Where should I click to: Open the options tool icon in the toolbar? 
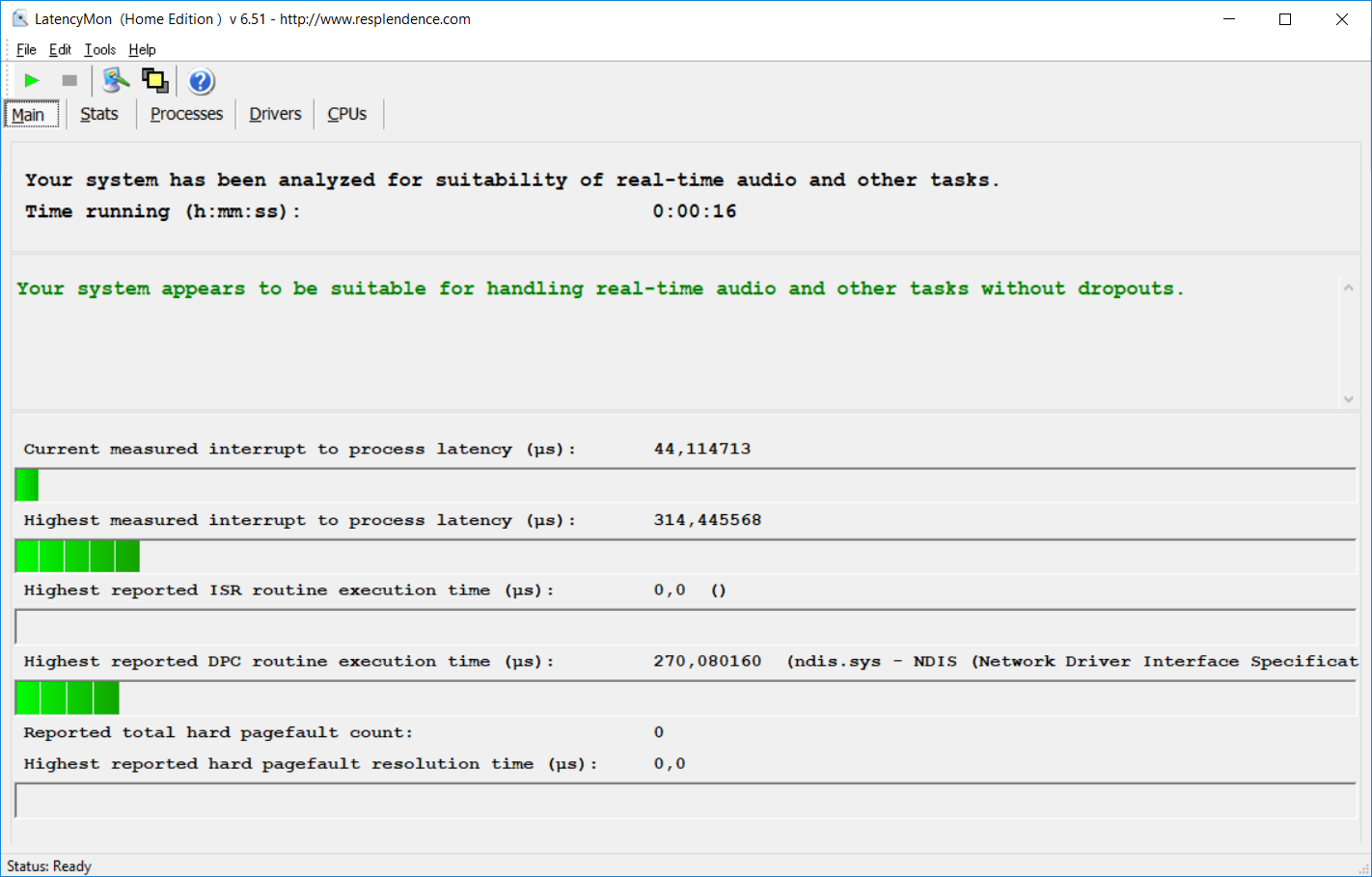(117, 81)
